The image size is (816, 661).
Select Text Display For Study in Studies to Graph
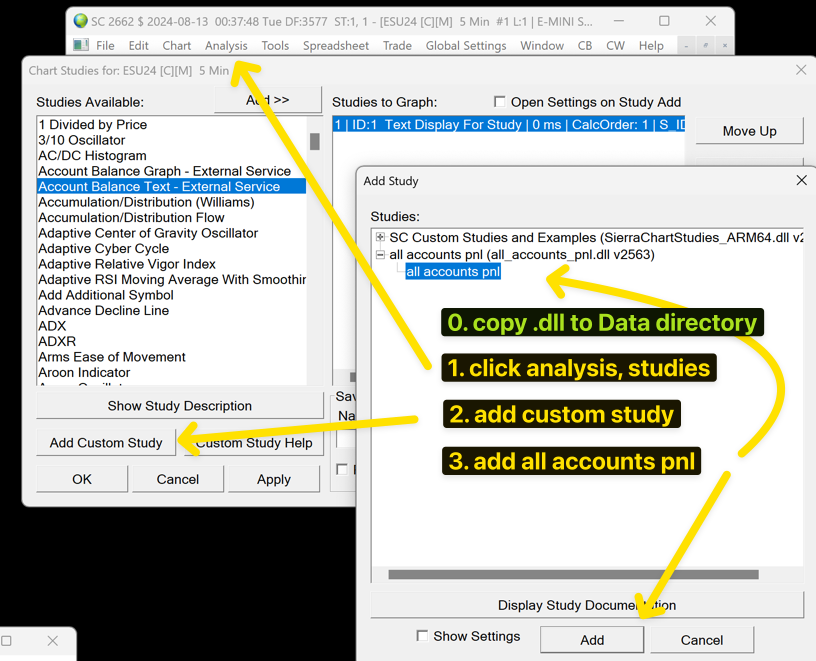508,124
